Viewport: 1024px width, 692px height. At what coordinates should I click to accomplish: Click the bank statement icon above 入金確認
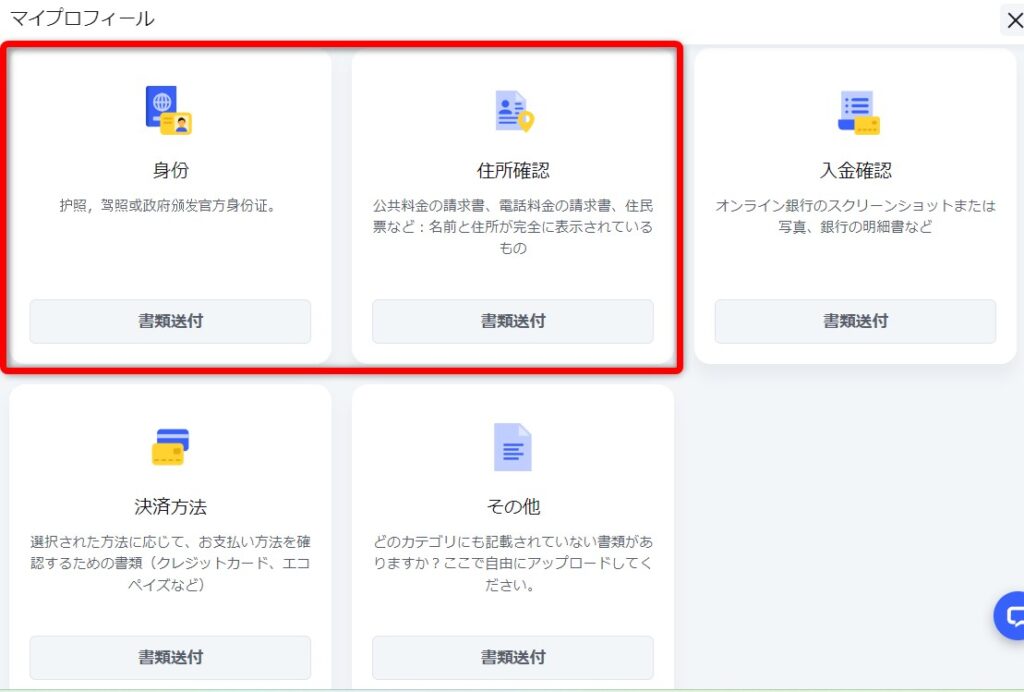858,112
